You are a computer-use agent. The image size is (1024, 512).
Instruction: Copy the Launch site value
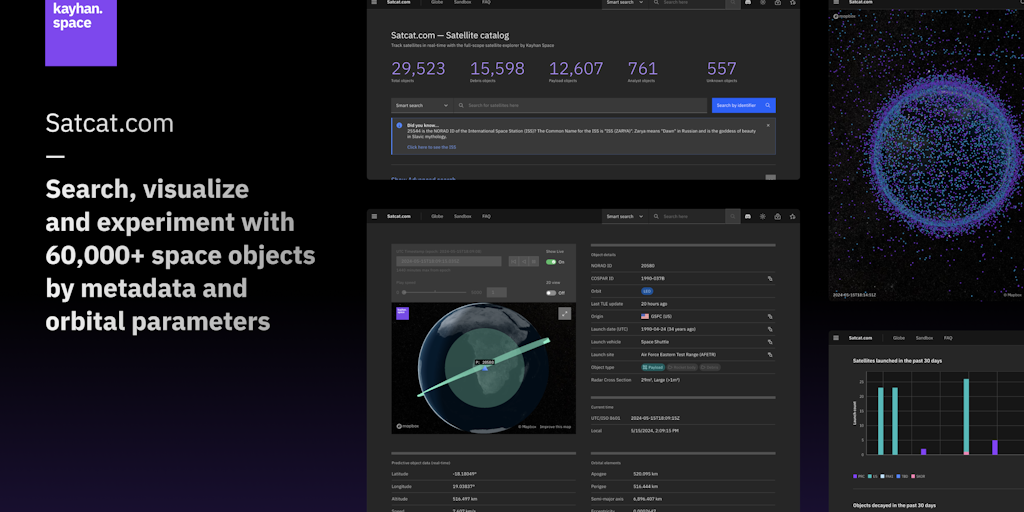click(x=769, y=354)
